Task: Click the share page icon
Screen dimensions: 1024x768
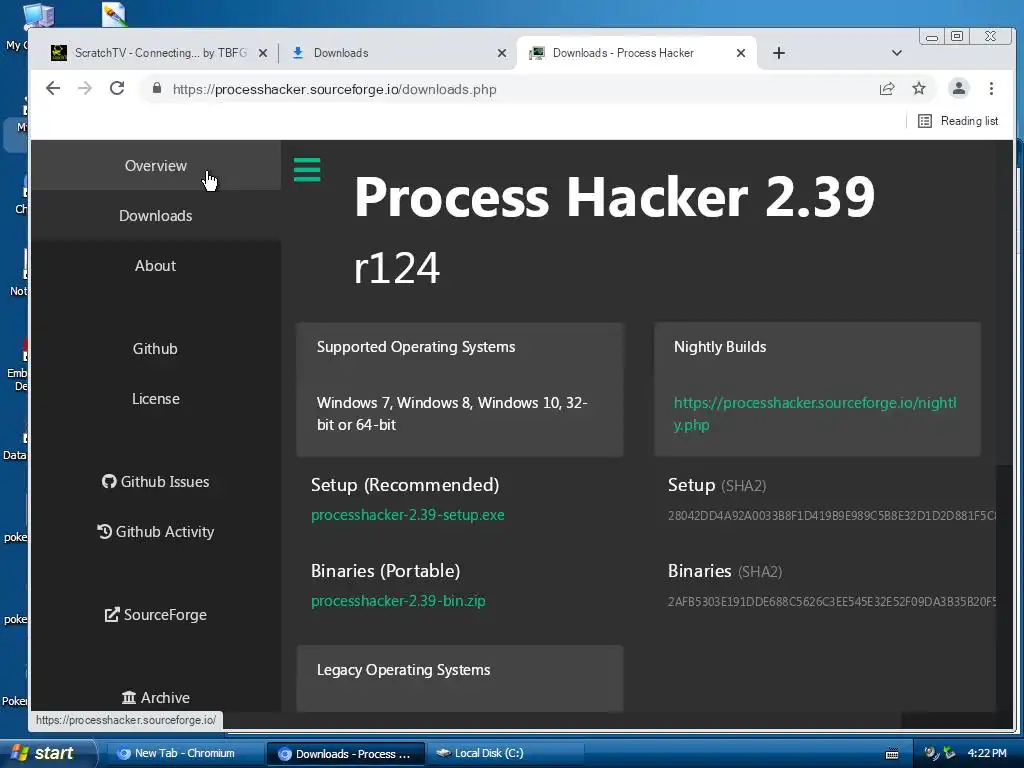Action: pos(887,89)
